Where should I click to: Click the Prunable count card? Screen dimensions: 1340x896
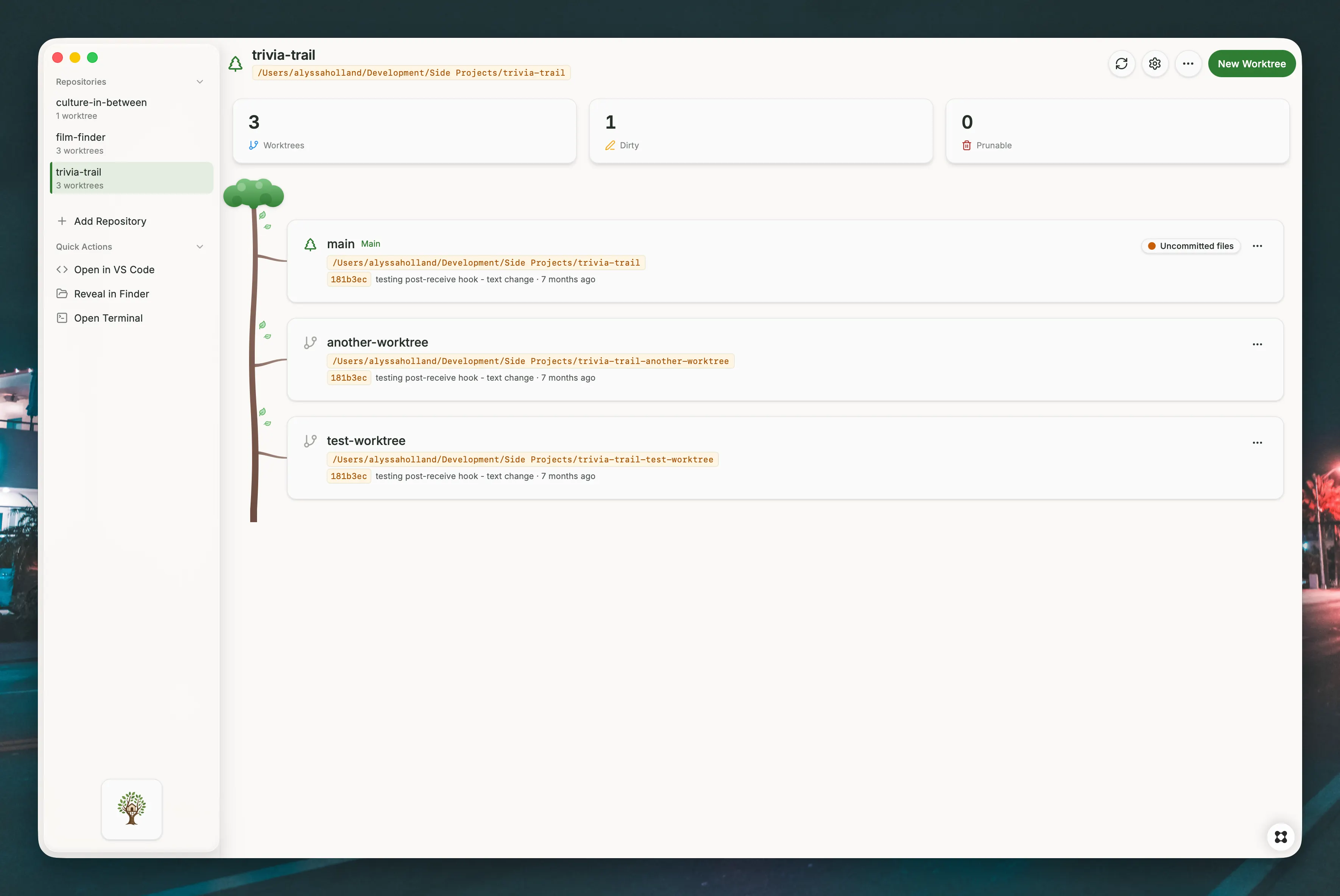pos(1118,131)
